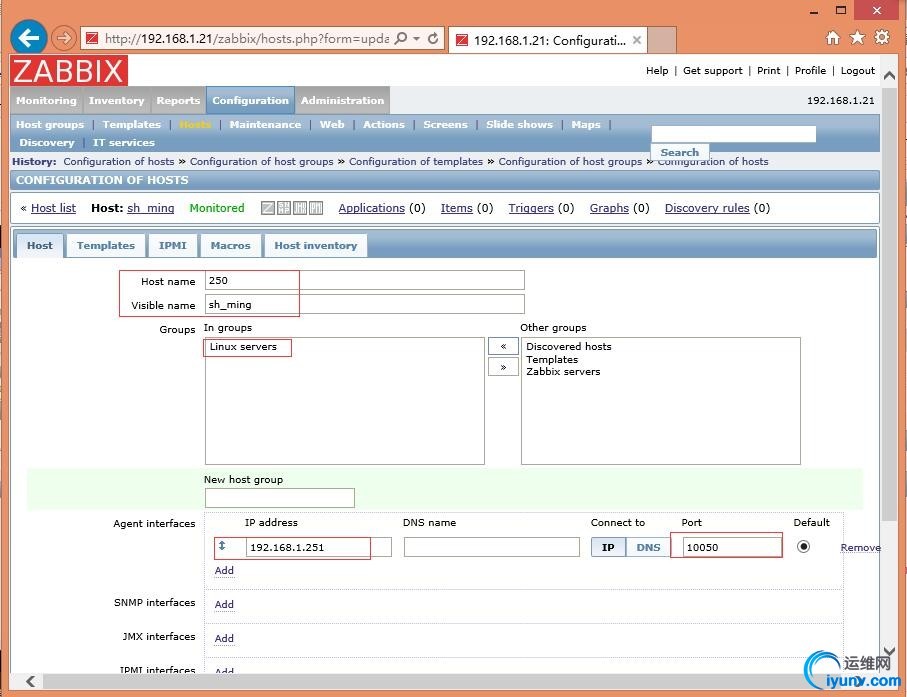This screenshot has width=907, height=697.
Task: Switch to the Host tab
Action: pos(39,246)
